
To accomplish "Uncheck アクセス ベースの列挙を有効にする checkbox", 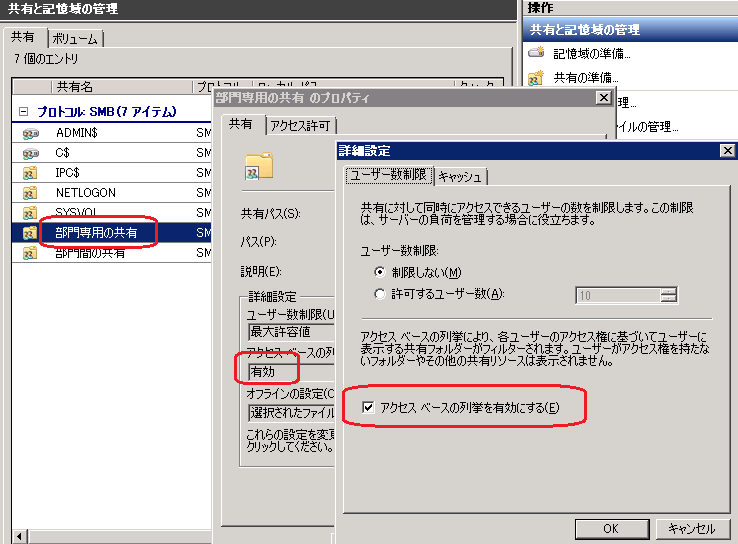I will pyautogui.click(x=369, y=408).
